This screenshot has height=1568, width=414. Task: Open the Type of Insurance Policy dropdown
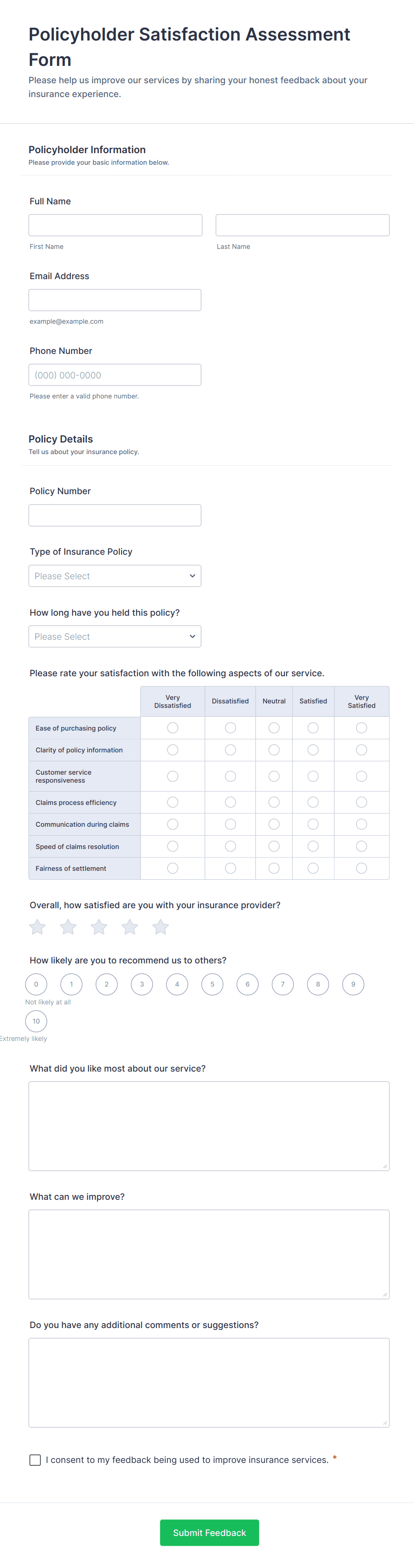tap(114, 576)
